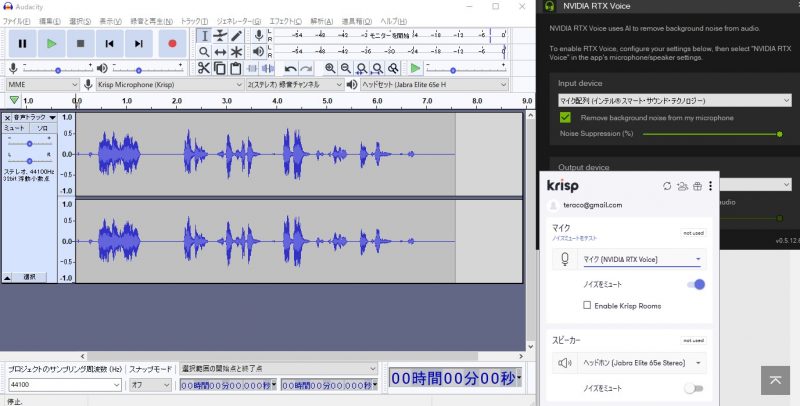Select the Time Shift tool
Screen dimensions: 800x406
[220, 52]
